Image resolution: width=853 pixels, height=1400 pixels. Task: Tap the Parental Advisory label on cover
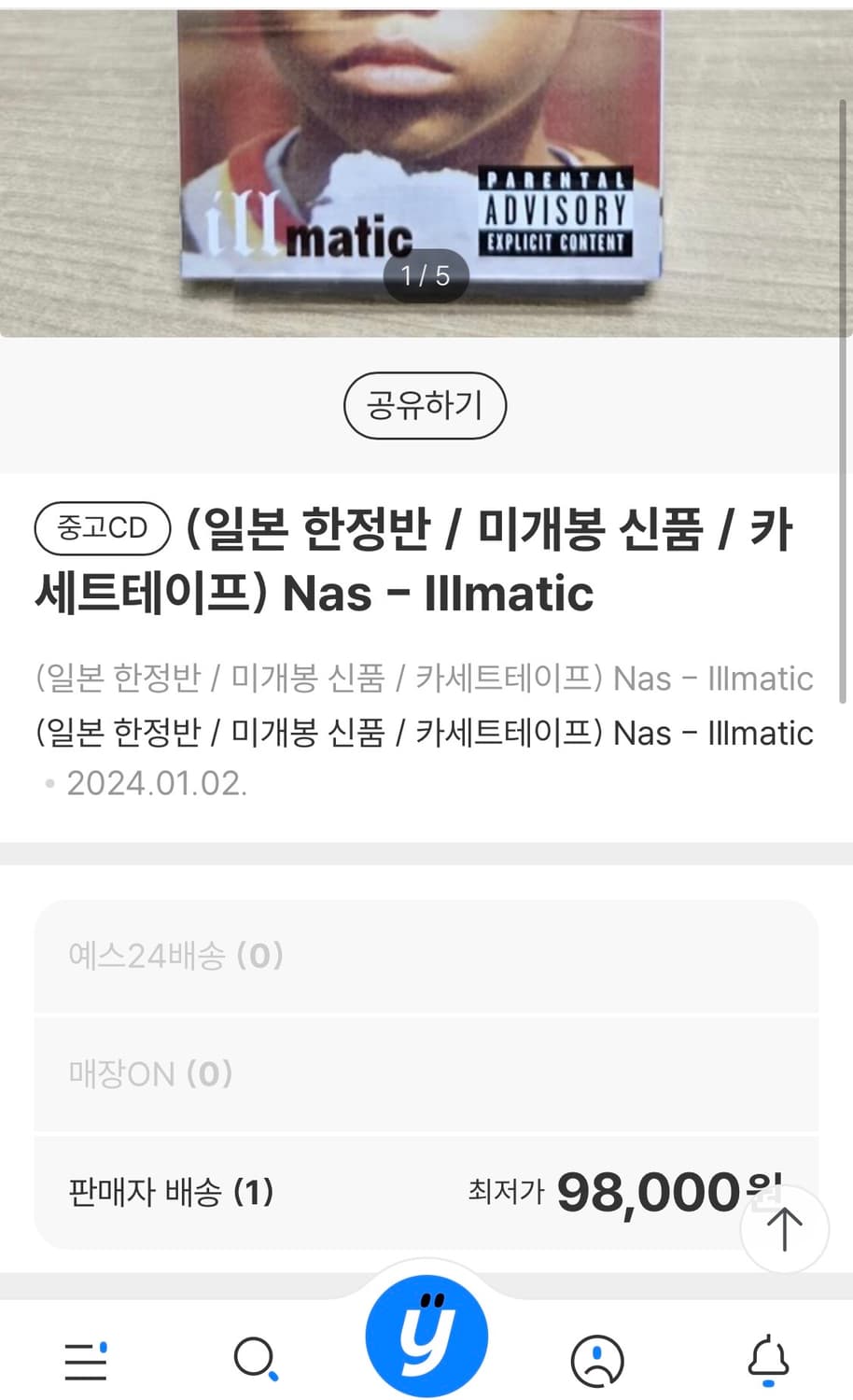(x=556, y=213)
